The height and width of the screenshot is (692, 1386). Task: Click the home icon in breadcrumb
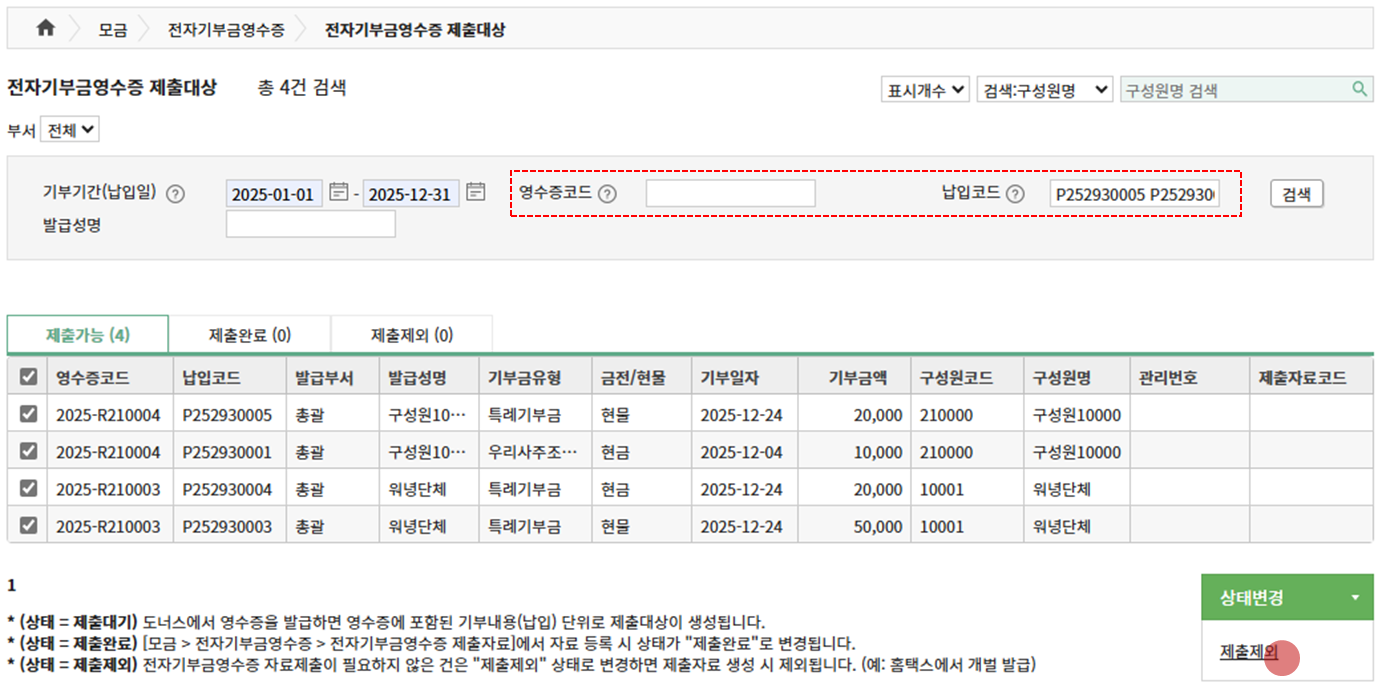(x=45, y=29)
